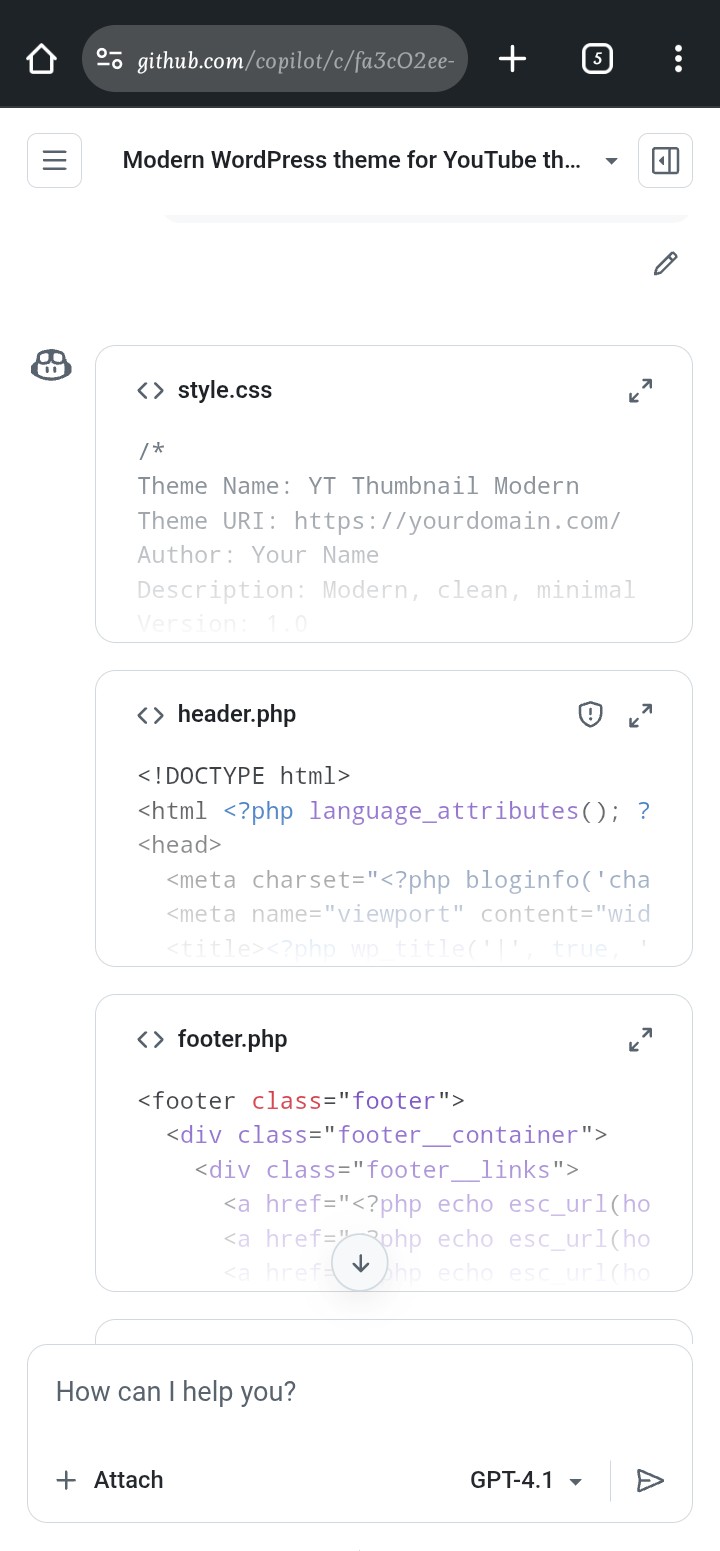Toggle the side panel icon

click(665, 160)
